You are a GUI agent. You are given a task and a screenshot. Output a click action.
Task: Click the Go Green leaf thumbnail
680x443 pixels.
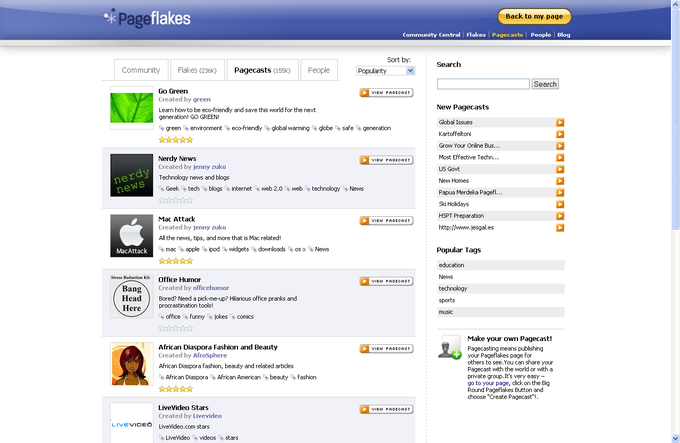(x=131, y=107)
